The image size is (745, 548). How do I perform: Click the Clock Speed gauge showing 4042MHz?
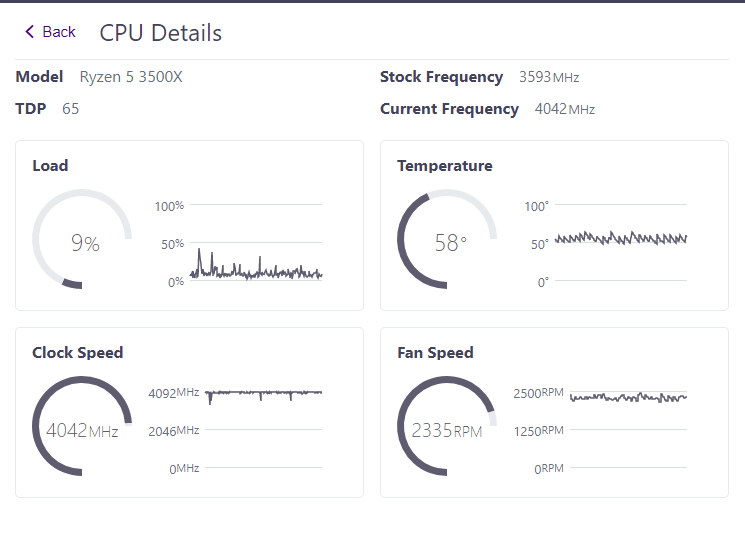(82, 430)
